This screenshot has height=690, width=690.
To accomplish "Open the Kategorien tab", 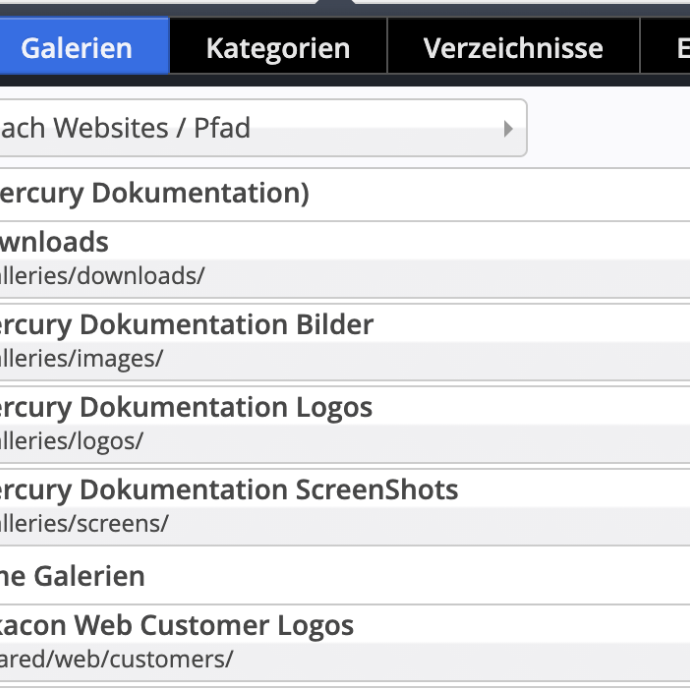I will pyautogui.click(x=278, y=47).
